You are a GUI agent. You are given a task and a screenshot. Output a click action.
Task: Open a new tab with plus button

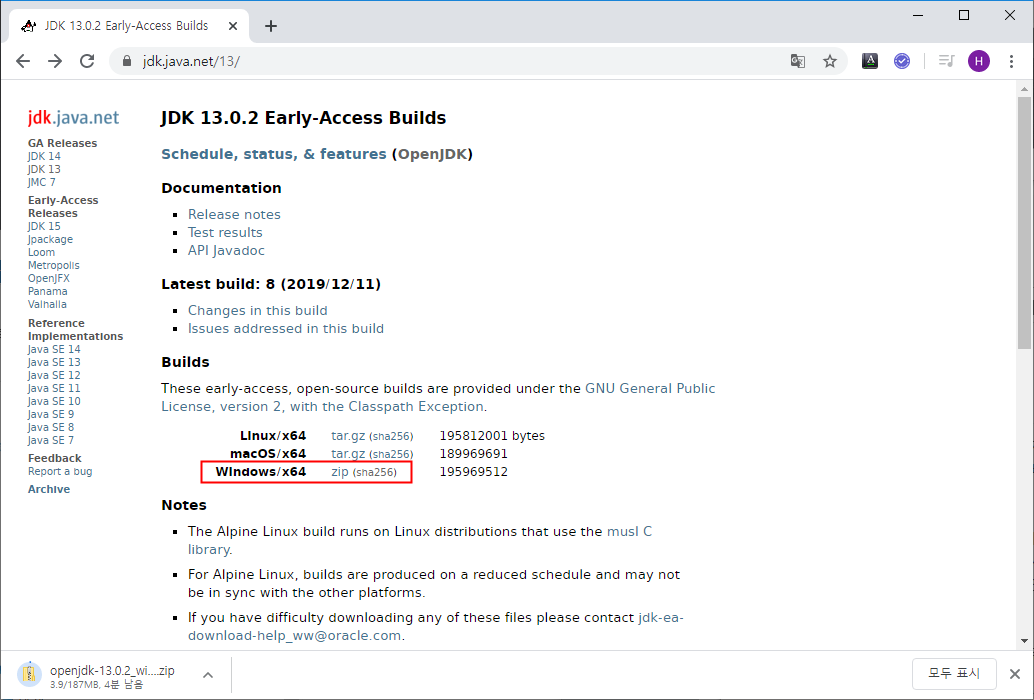pyautogui.click(x=270, y=26)
